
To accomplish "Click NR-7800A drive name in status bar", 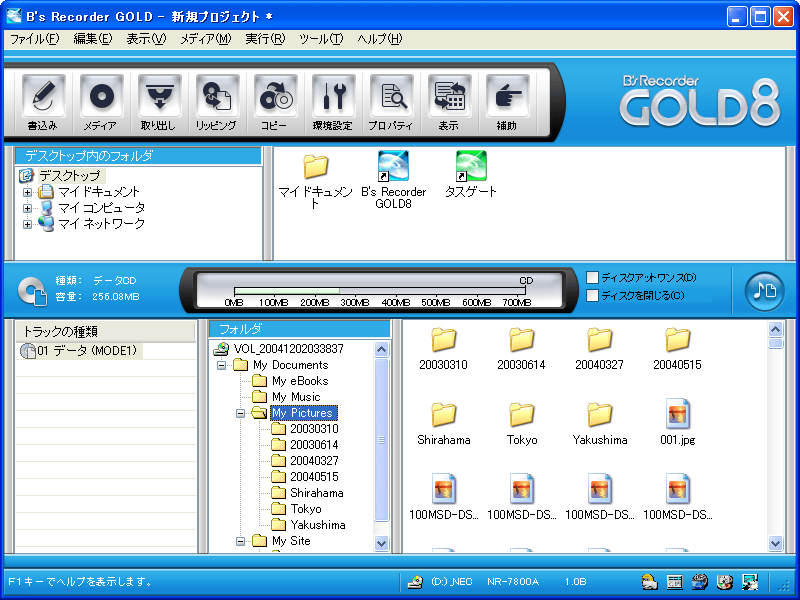I will 512,582.
